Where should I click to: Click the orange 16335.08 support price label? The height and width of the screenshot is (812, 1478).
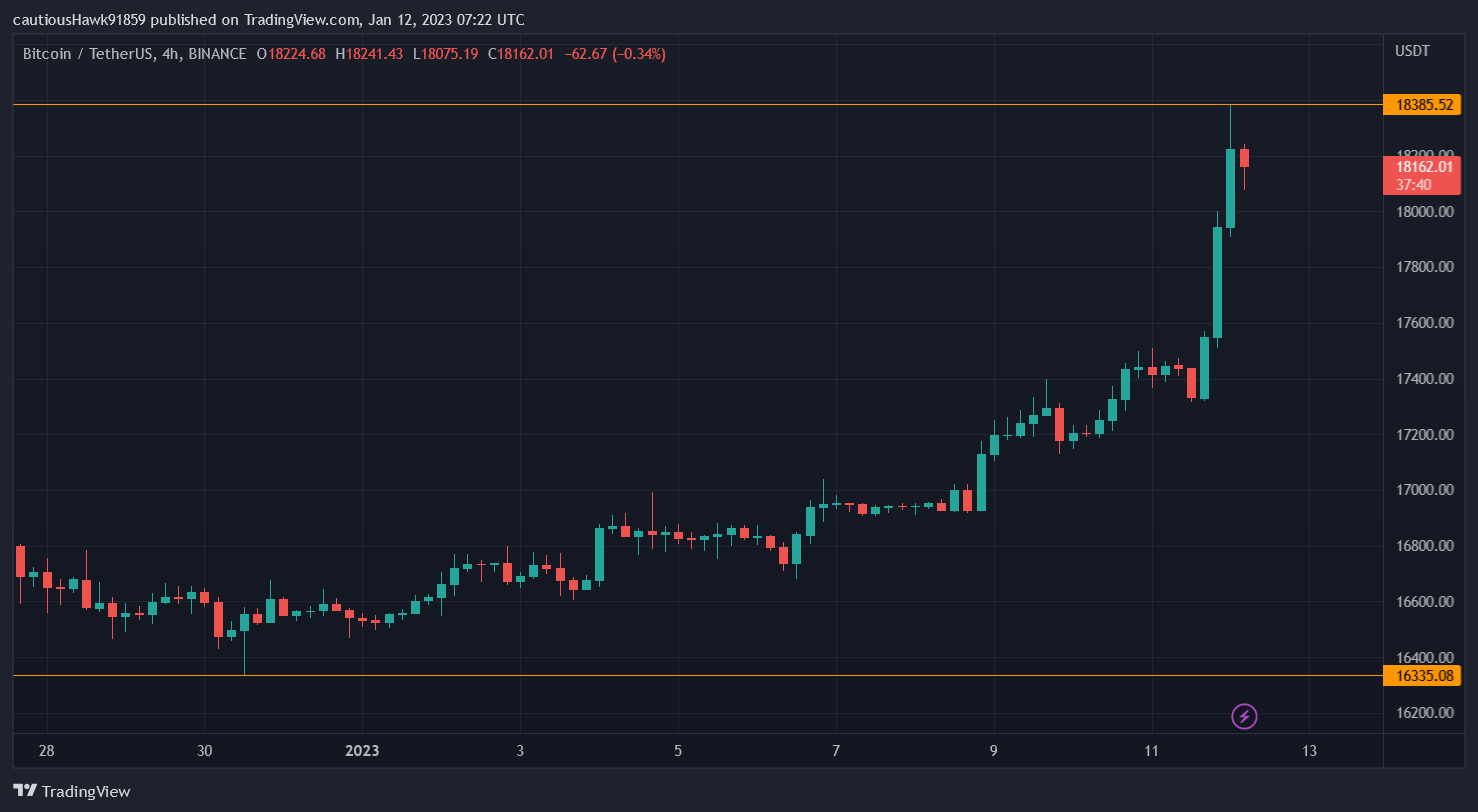[x=1424, y=675]
